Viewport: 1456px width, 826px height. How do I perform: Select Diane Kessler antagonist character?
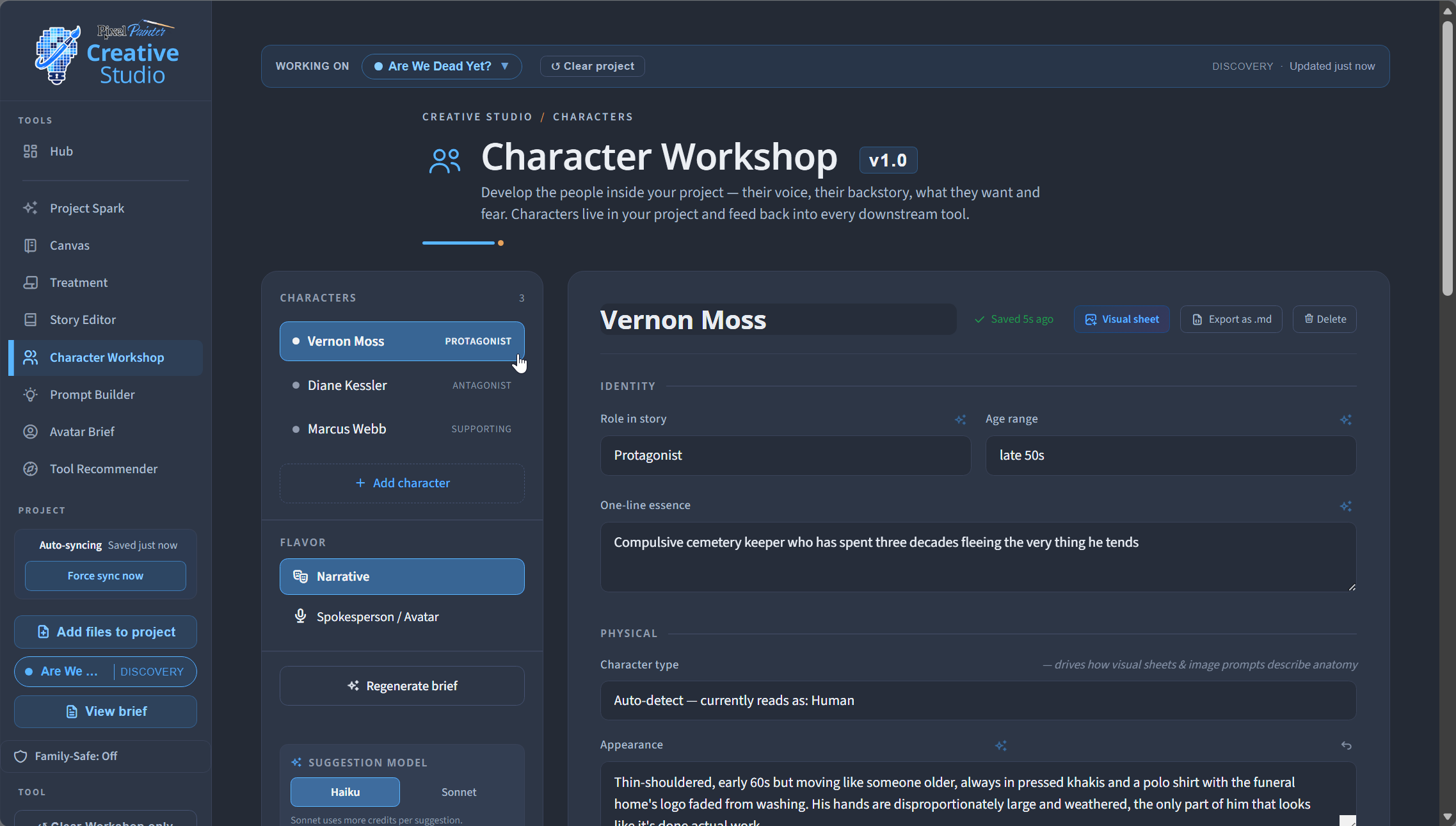402,385
